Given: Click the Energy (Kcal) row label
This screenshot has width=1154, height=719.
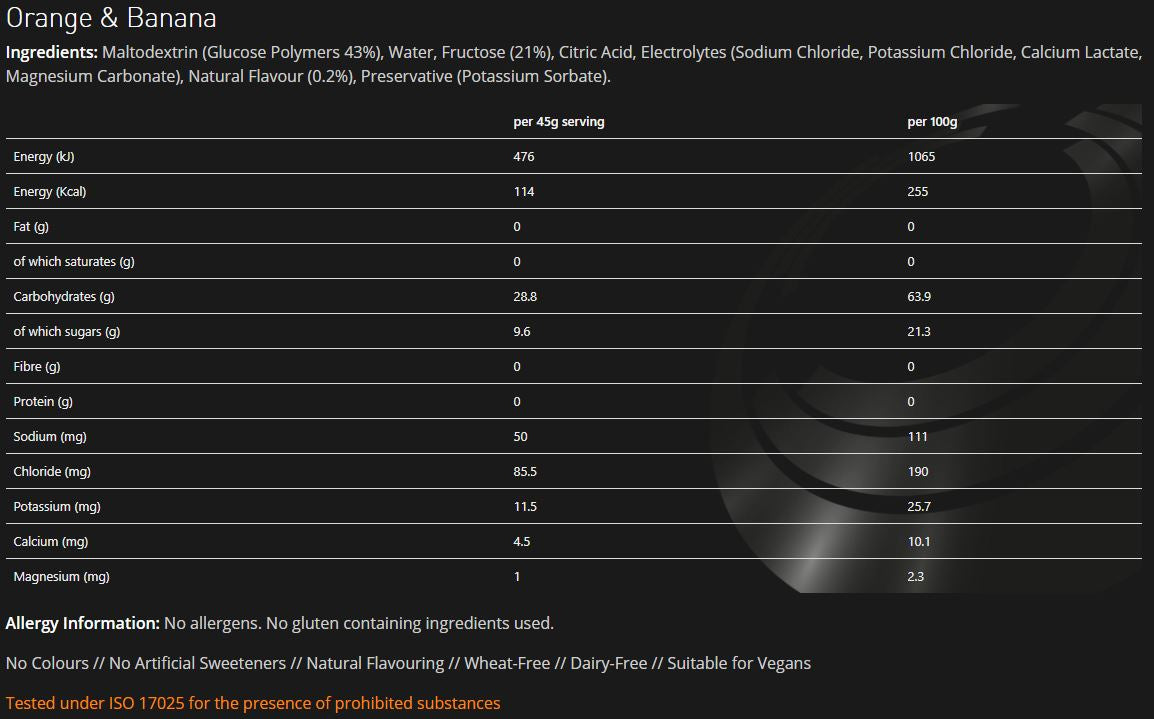Looking at the screenshot, I should click(49, 191).
